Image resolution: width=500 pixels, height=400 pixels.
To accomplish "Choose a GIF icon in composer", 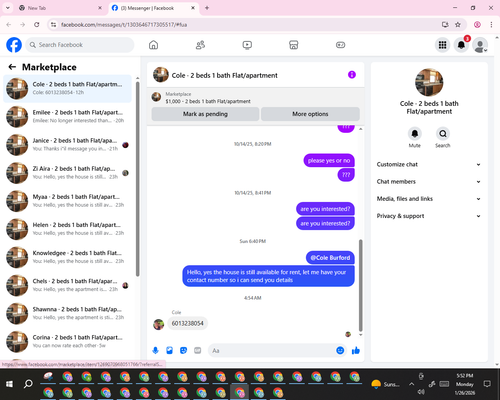I will click(x=198, y=350).
